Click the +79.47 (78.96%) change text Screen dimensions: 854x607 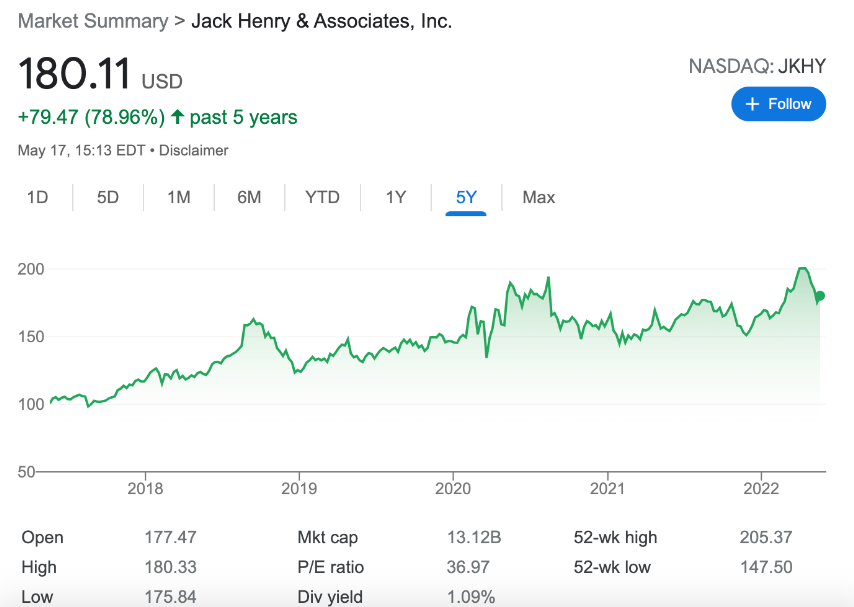pyautogui.click(x=91, y=117)
